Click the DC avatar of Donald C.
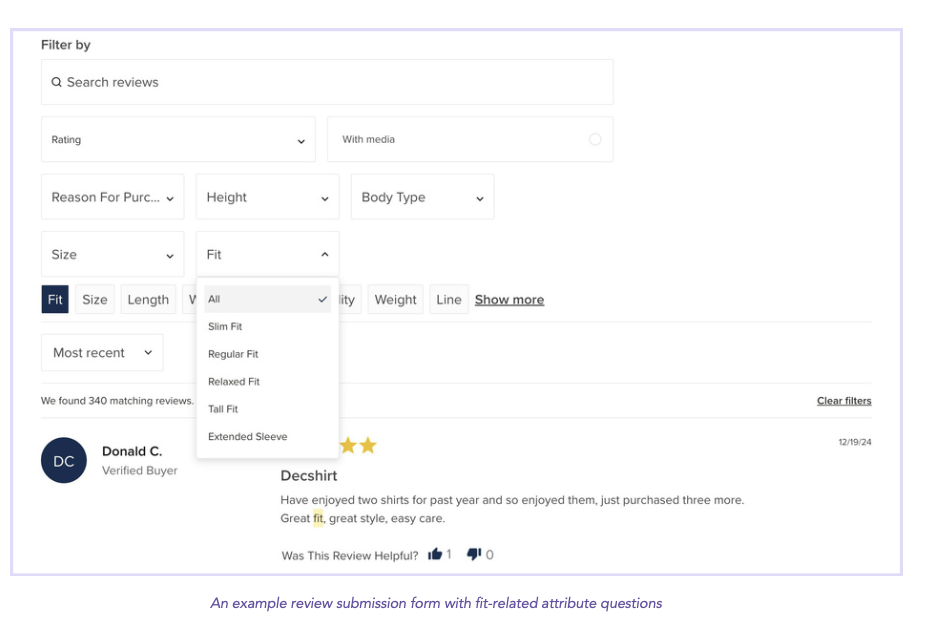 coord(64,461)
